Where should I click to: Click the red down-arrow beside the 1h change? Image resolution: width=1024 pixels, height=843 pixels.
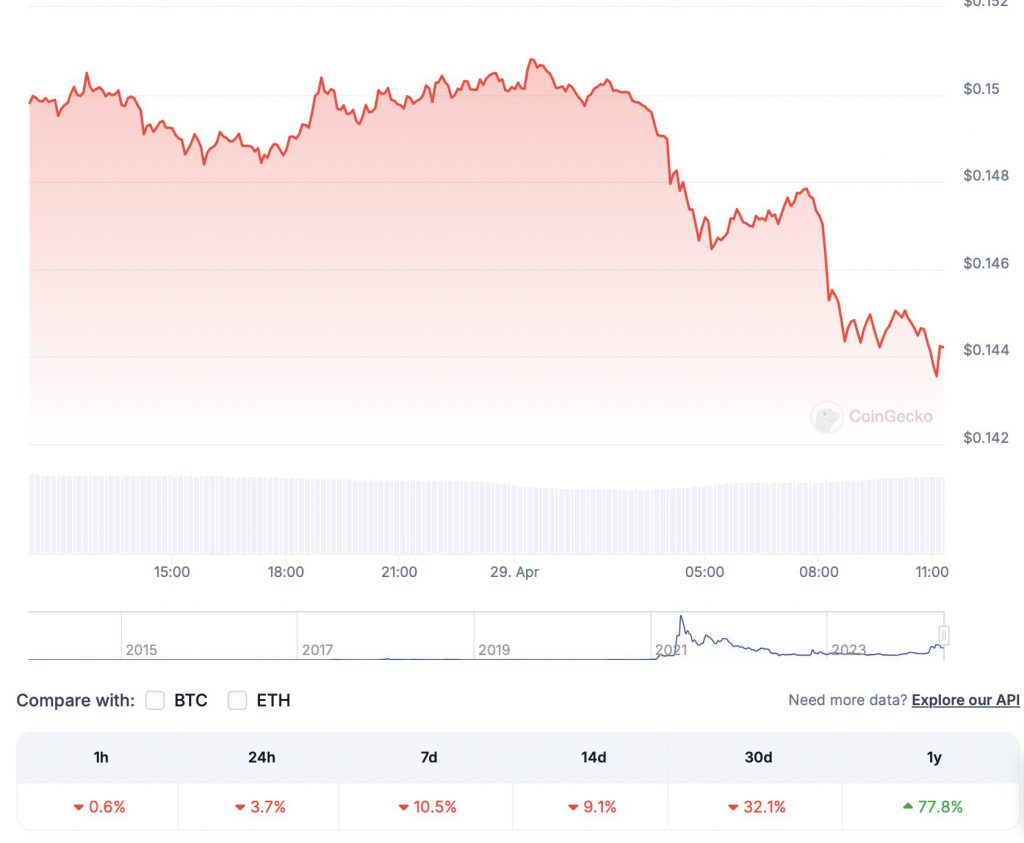(x=78, y=807)
